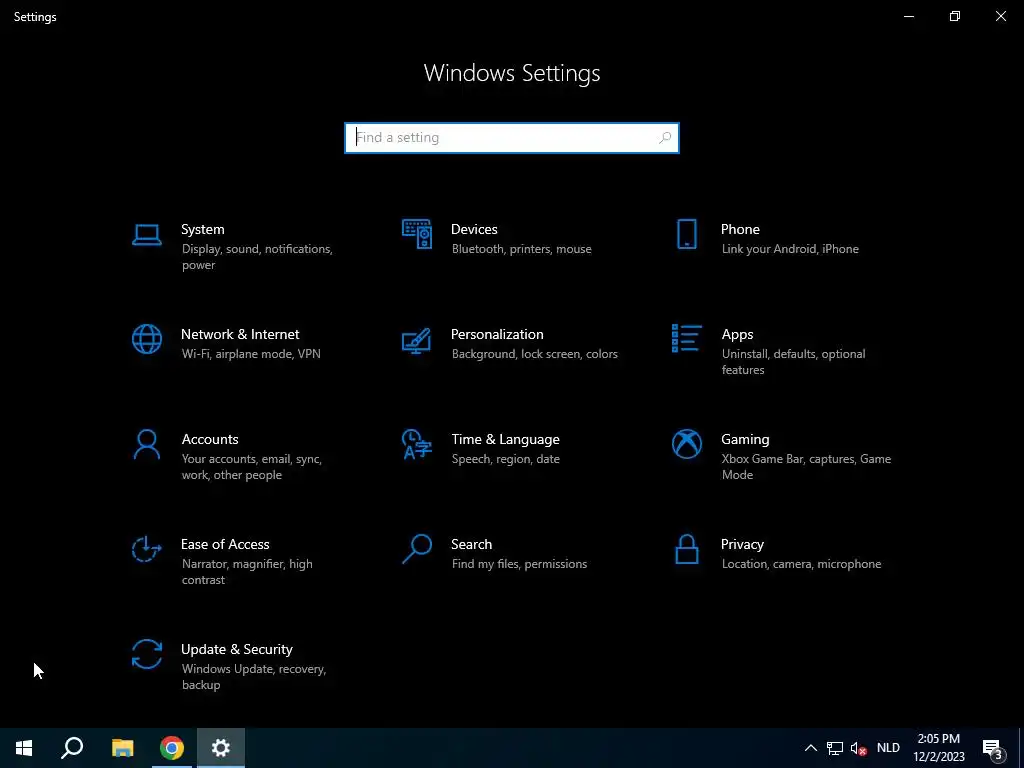Viewport: 1024px width, 768px height.
Task: Show hidden system tray icons
Action: point(810,748)
